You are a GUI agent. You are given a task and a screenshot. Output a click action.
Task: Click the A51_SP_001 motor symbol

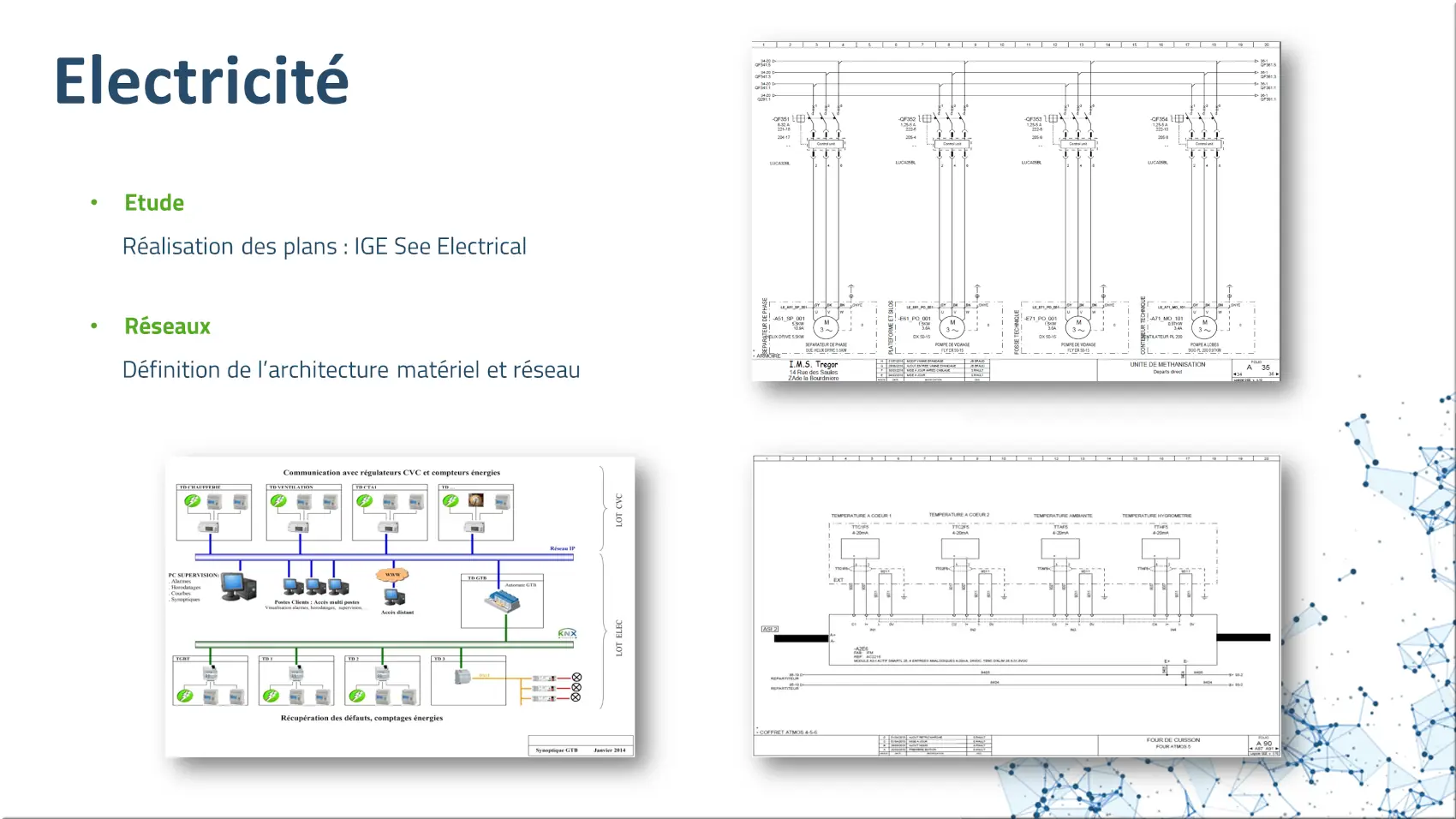(826, 326)
